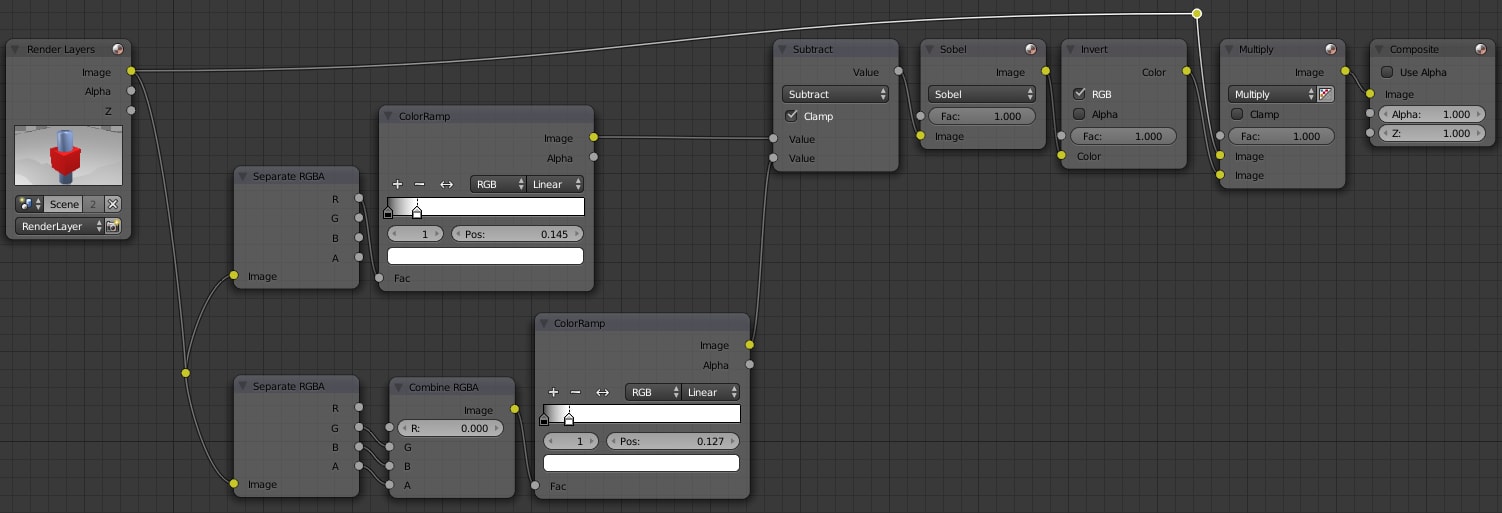
Task: Select black color stop in lower ColorRamp
Action: pos(544,419)
